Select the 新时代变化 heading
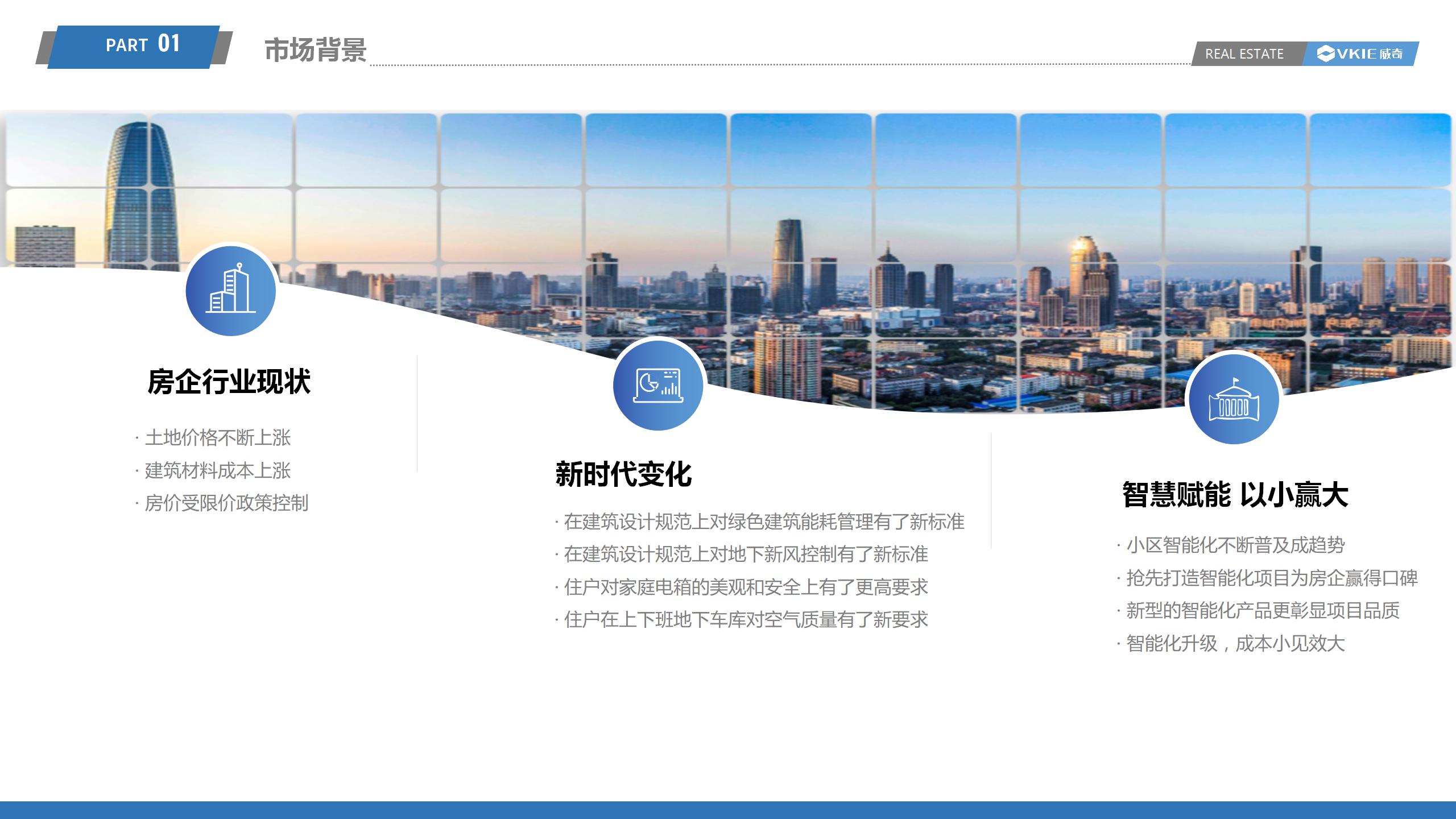Screen dimensions: 1456x819 (x=623, y=474)
